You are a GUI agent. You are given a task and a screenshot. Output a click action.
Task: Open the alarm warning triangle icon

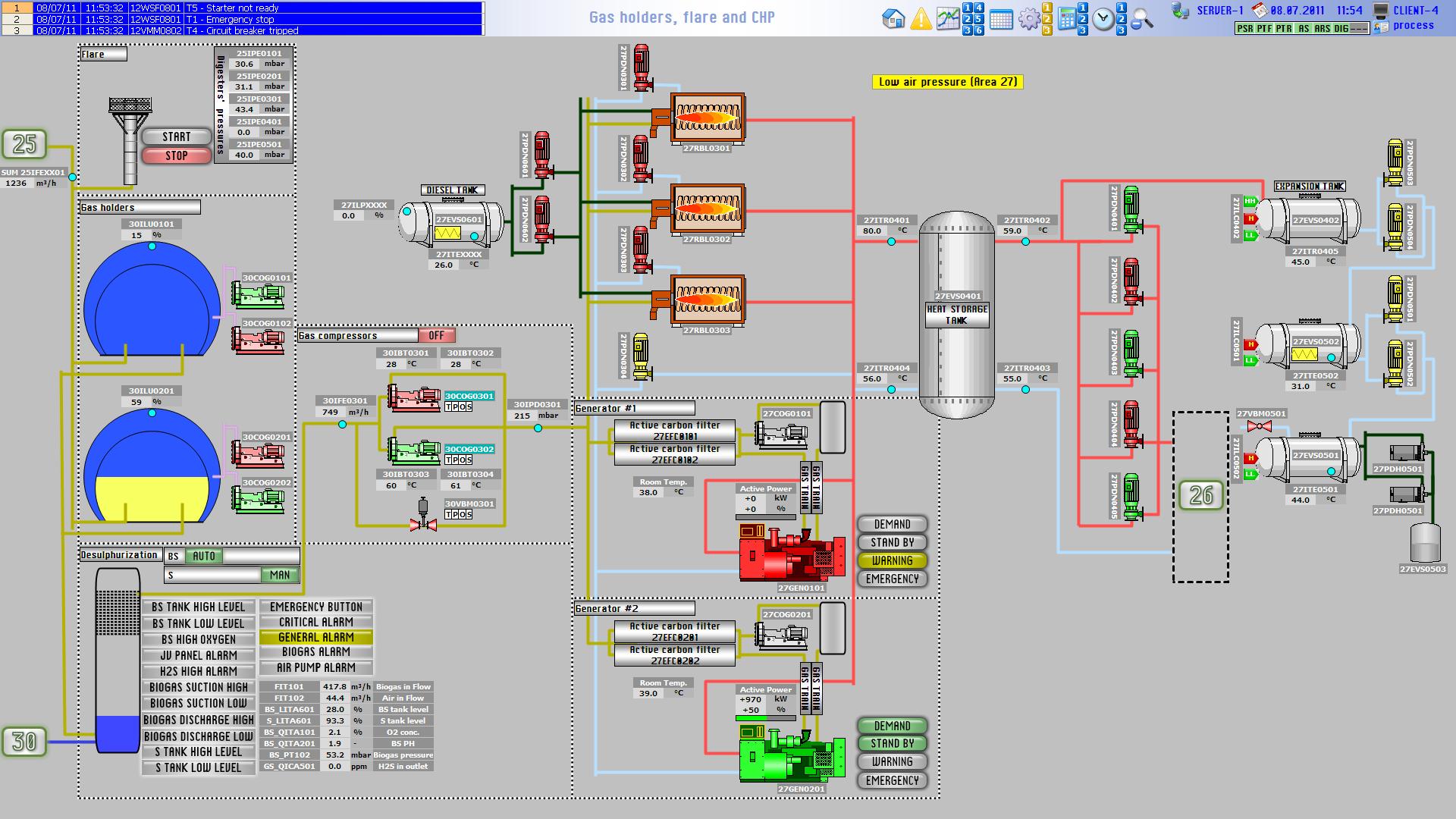tap(921, 19)
